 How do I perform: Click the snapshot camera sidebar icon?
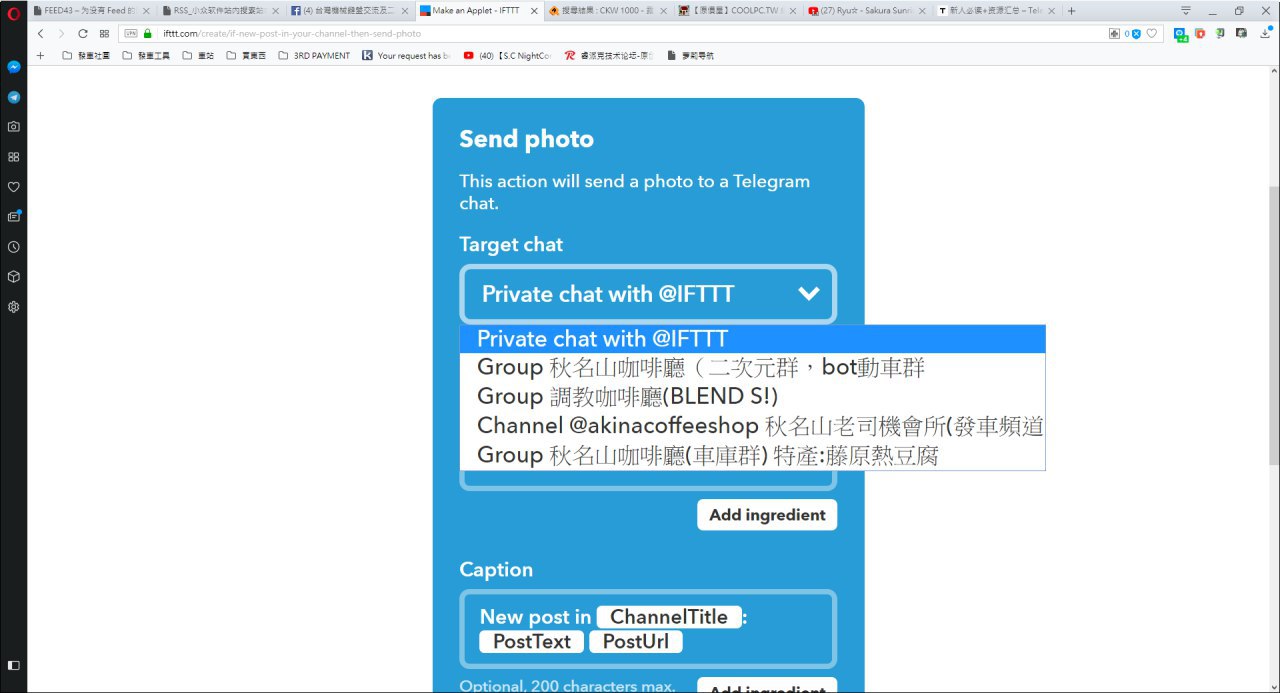coord(13,127)
